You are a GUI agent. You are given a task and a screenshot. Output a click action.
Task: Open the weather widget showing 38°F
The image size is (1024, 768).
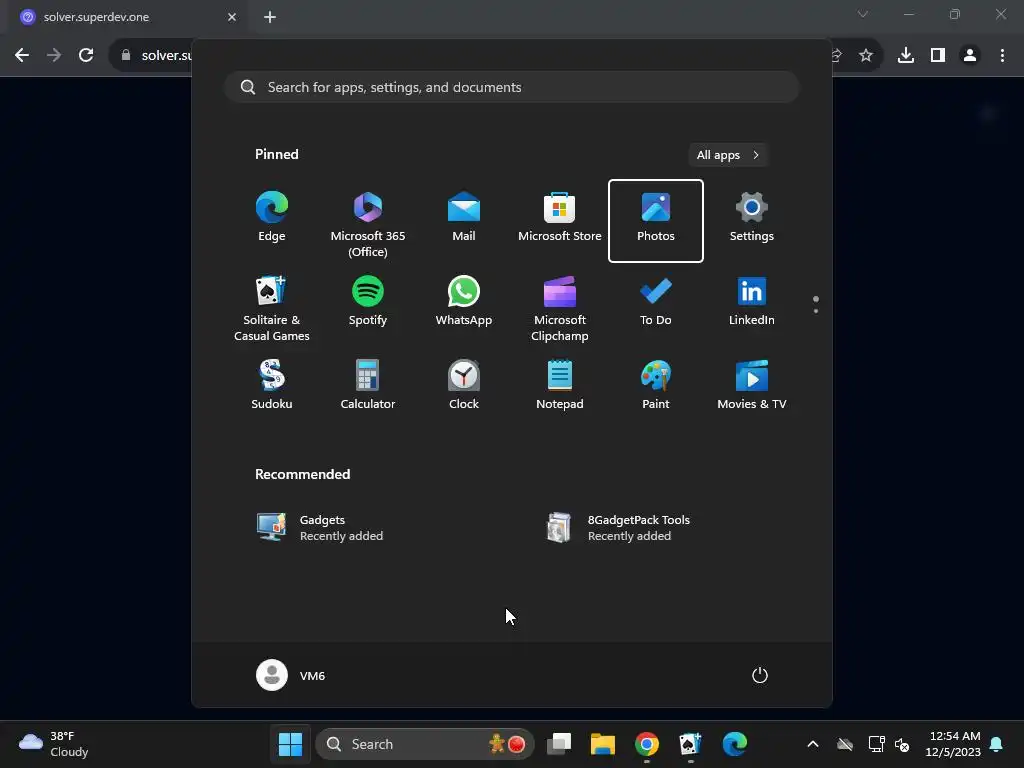(x=54, y=744)
